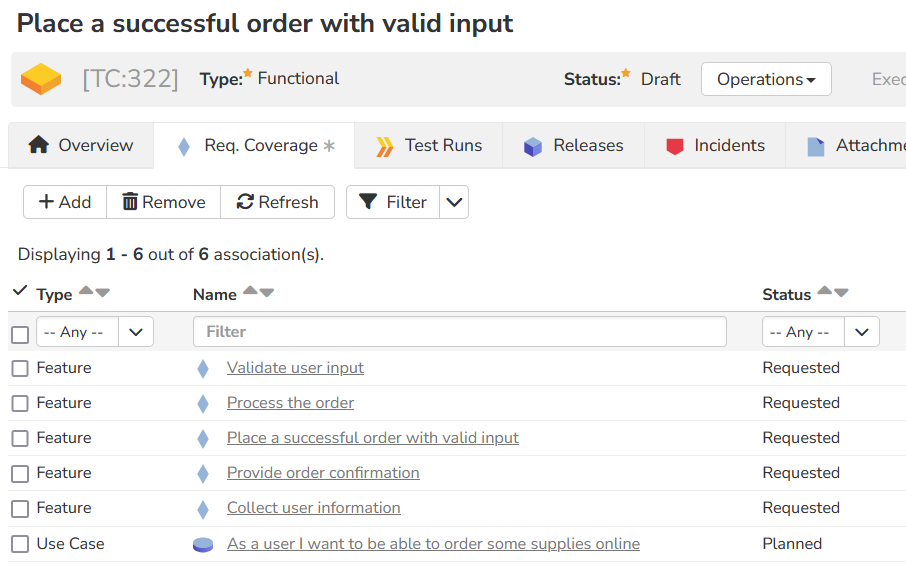Tick the Use Case row checkbox
The width and height of the screenshot is (906, 565).
[x=20, y=544]
